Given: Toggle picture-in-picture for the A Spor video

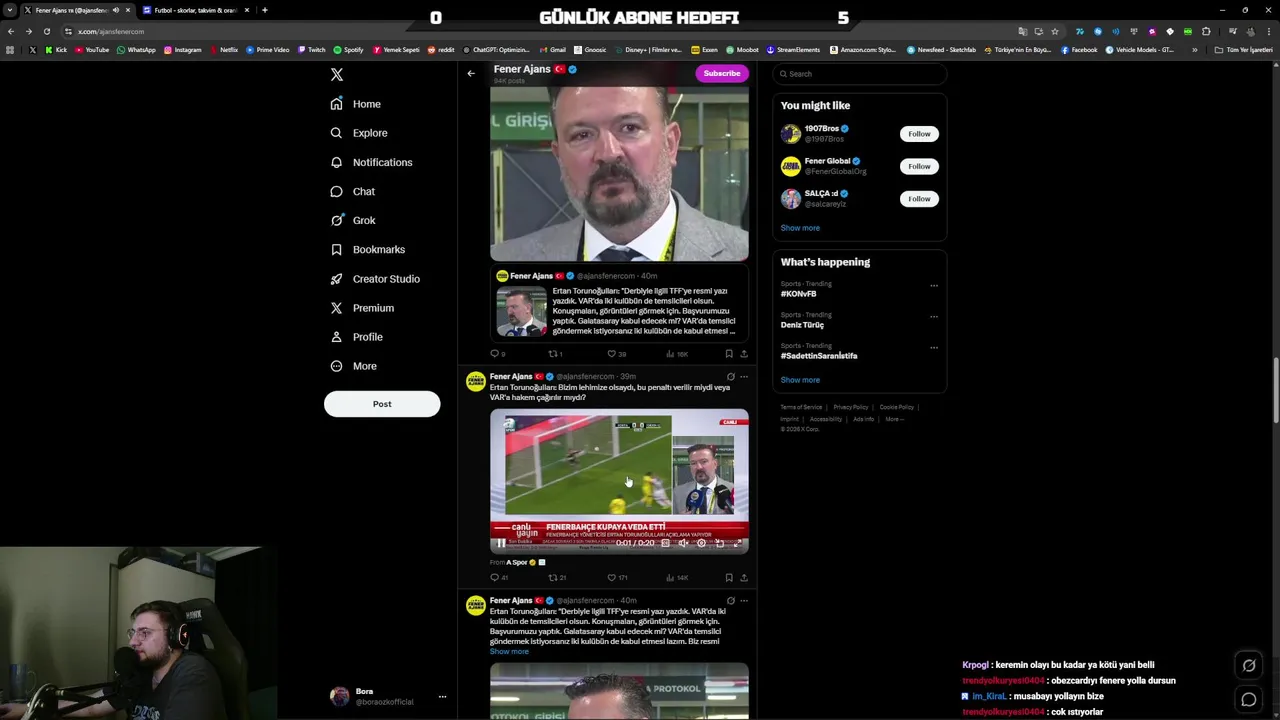Looking at the screenshot, I should 719,543.
